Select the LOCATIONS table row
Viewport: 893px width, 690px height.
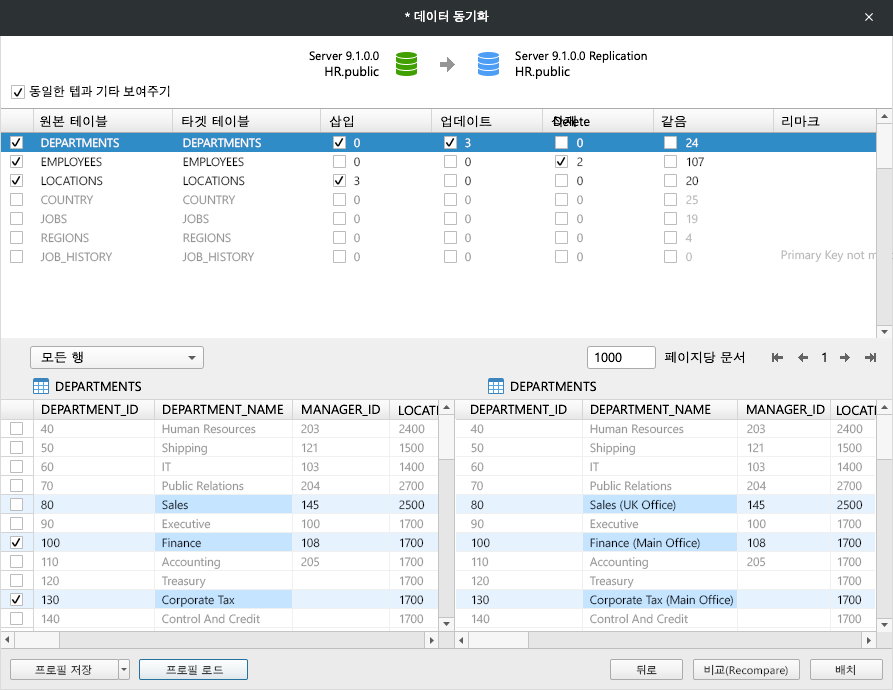[x=72, y=181]
